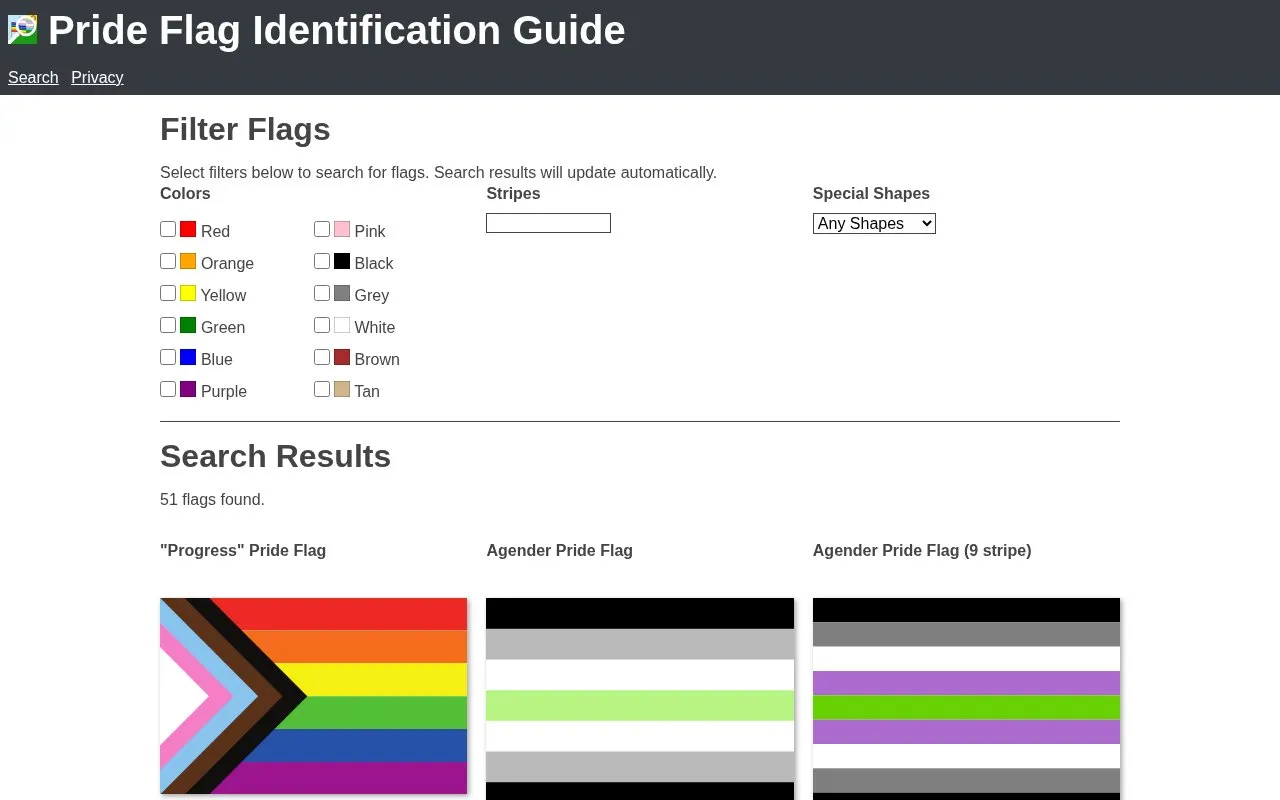Tick the Green color checkbox
The height and width of the screenshot is (800, 1280).
pyautogui.click(x=168, y=325)
